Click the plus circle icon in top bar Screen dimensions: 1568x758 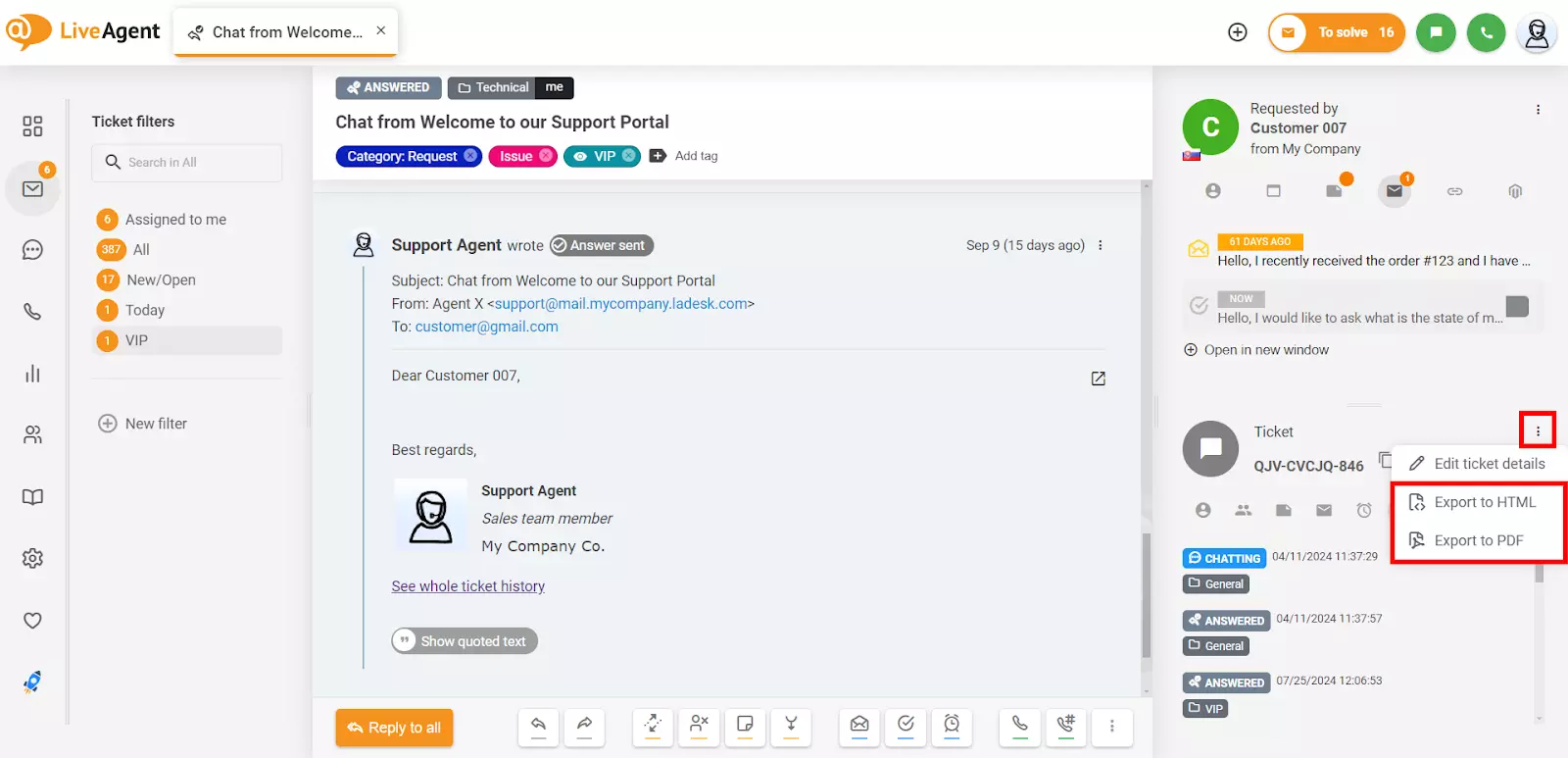pyautogui.click(x=1238, y=32)
